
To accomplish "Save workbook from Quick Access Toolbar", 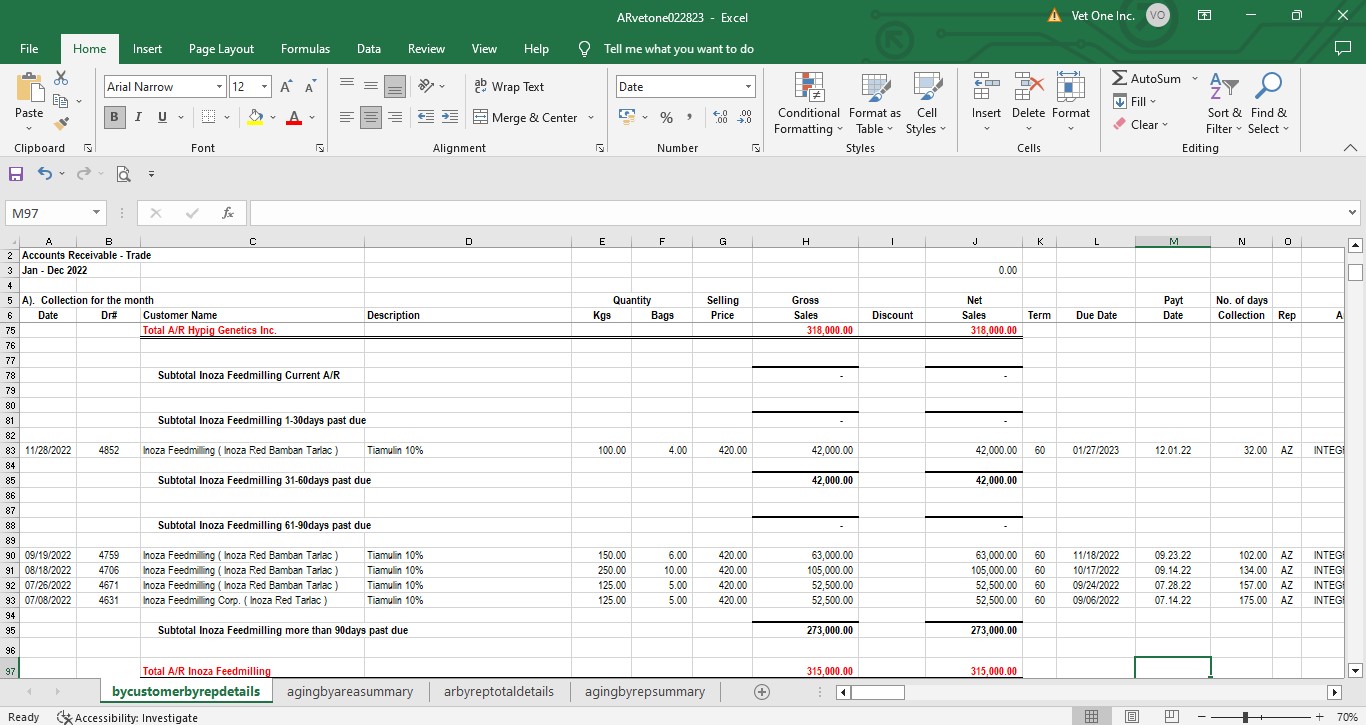I will pyautogui.click(x=16, y=174).
